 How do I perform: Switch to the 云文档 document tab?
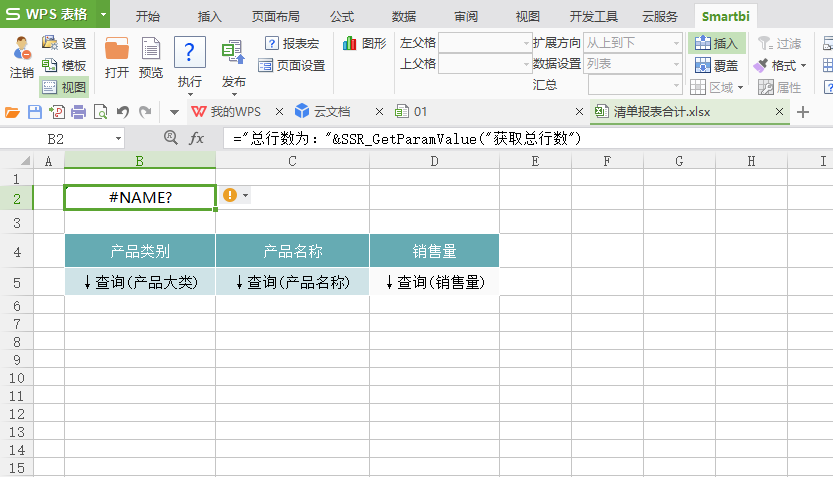323,112
